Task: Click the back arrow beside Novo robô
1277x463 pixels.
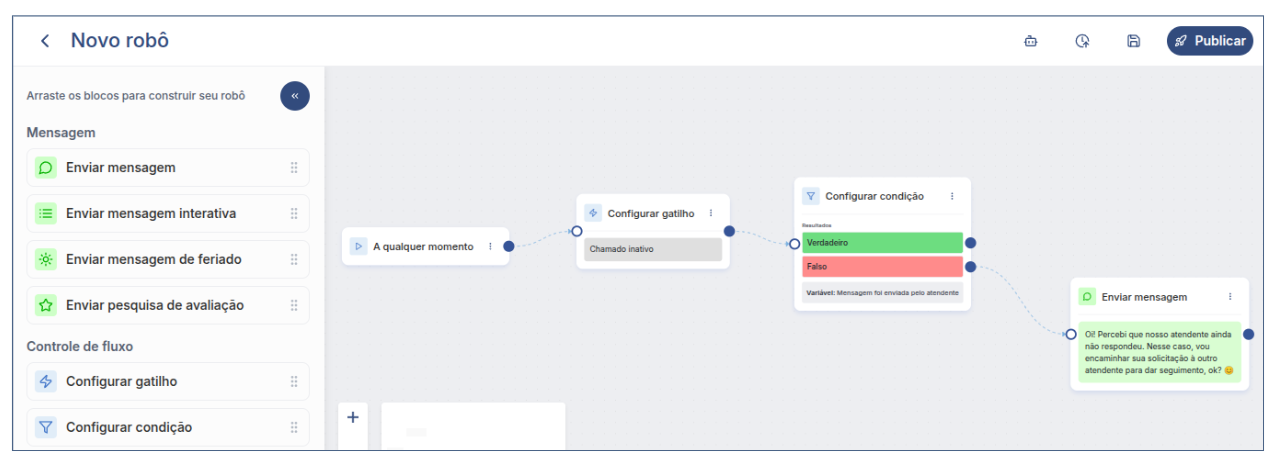Action: 44,41
